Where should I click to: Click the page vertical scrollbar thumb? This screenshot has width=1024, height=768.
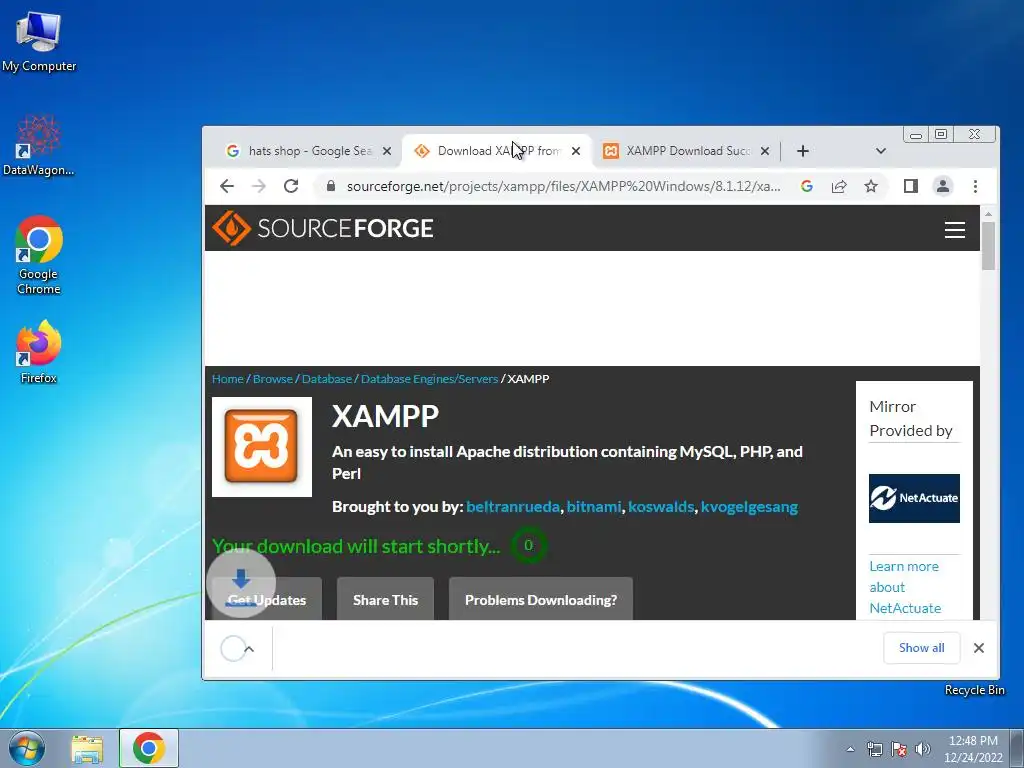pos(988,246)
